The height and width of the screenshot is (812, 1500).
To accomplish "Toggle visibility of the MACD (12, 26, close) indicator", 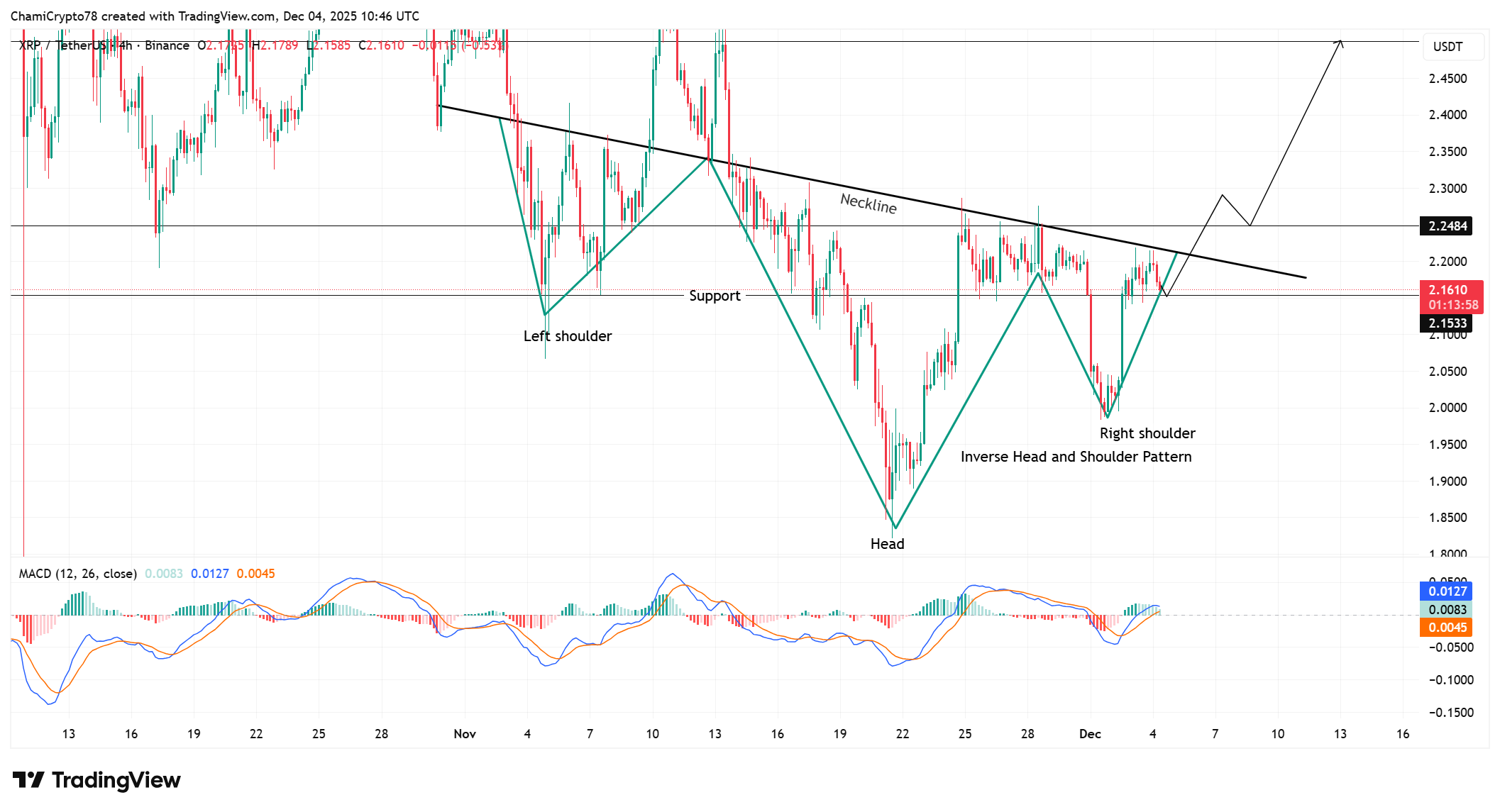I will (x=78, y=574).
